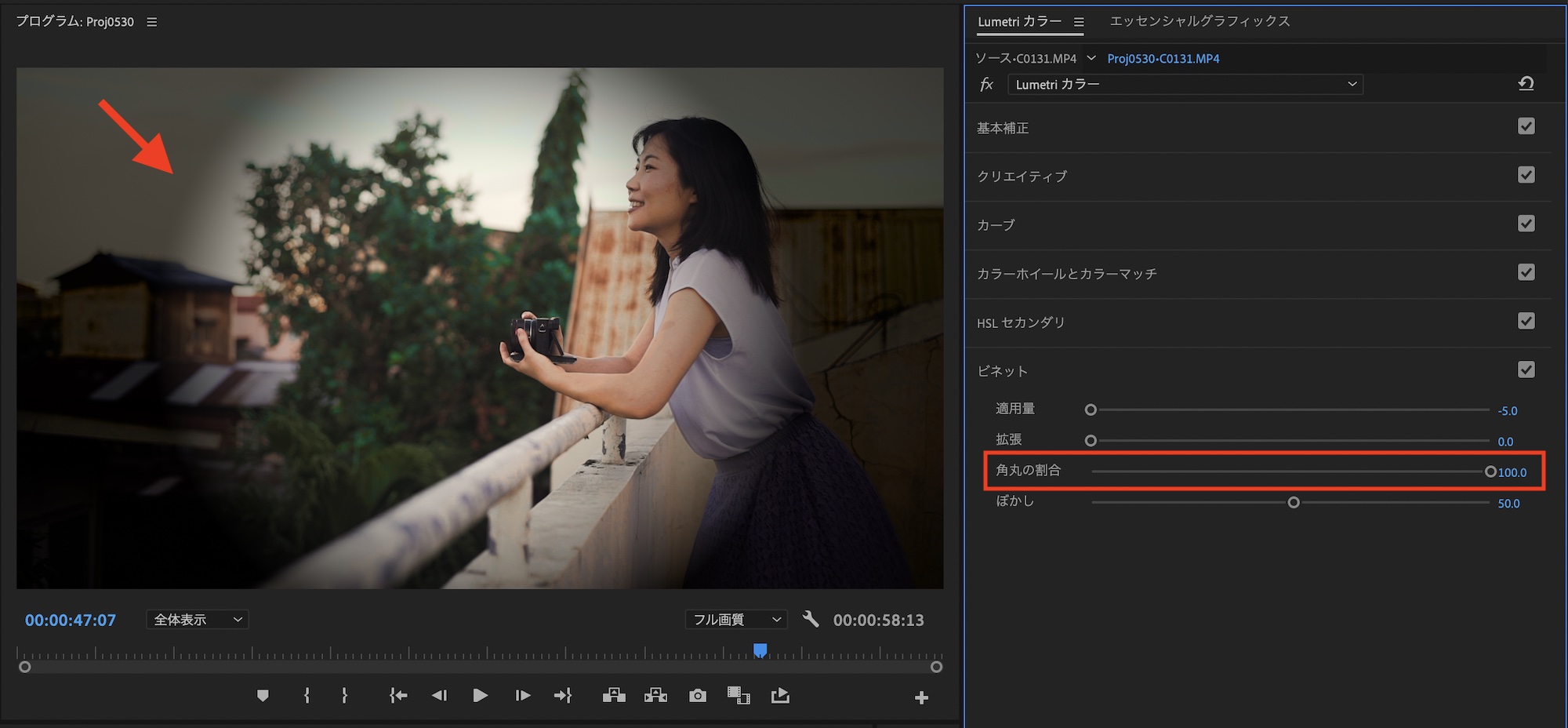1568x728 pixels.
Task: Switch to the エッセンシャルグラフィックス tab
Action: pos(1200,21)
